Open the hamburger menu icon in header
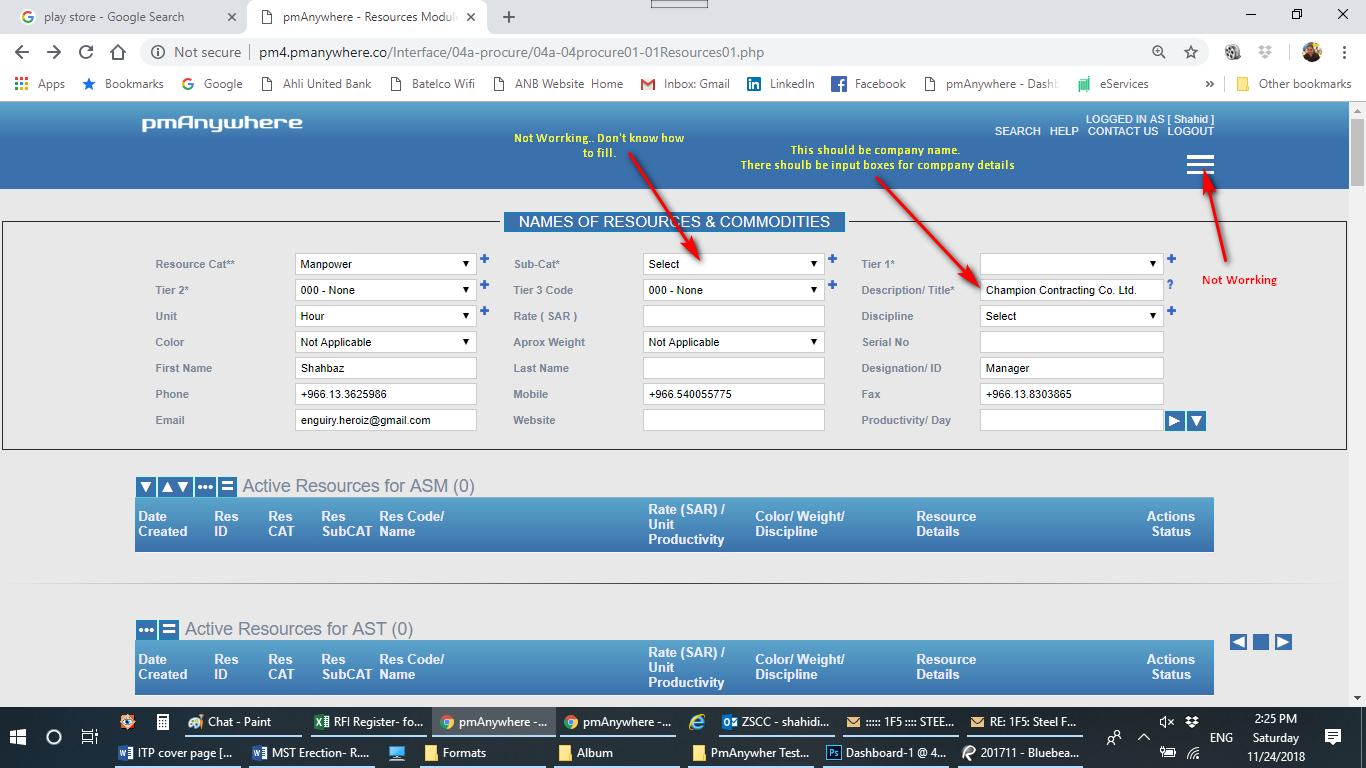1366x768 pixels. (1199, 165)
